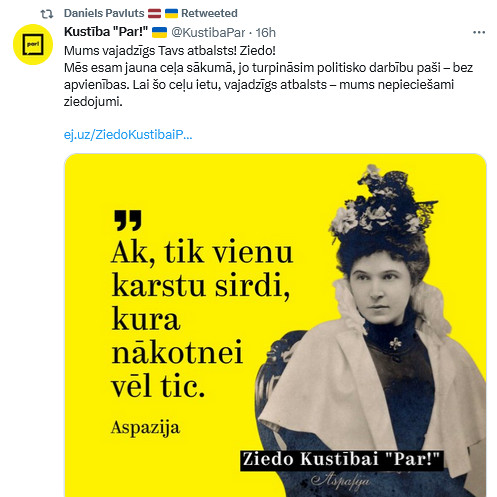Click the tweet line ending with ziedojumi
This screenshot has width=497, height=497.
[93, 101]
